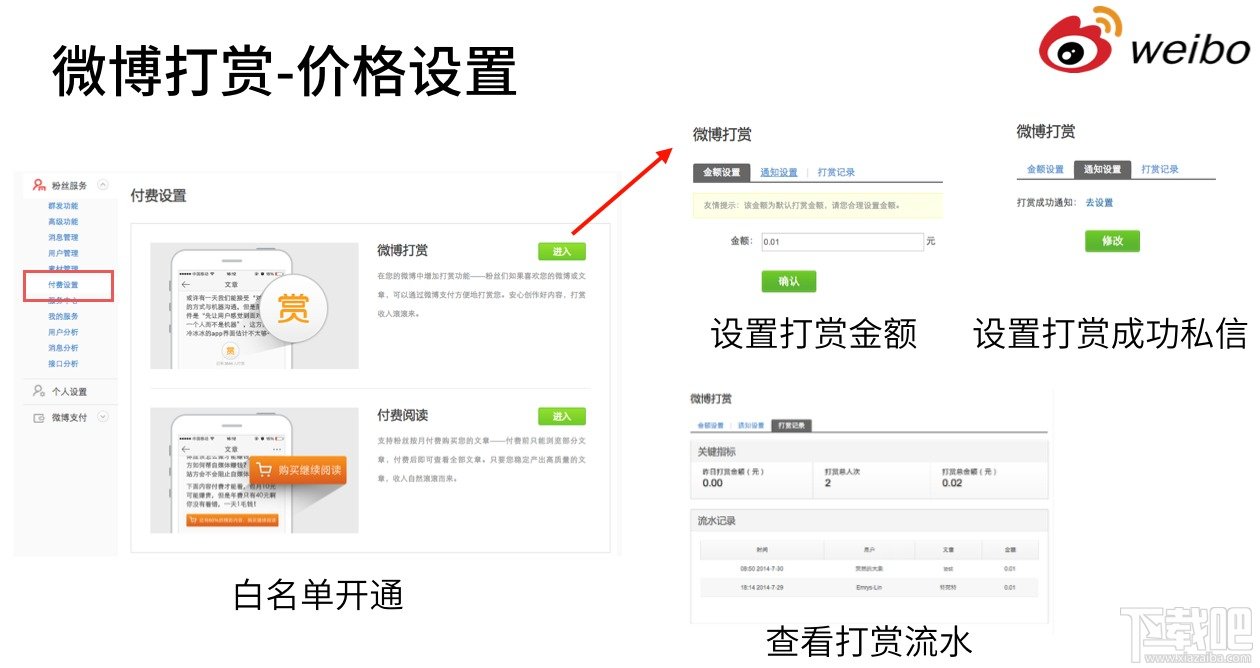This screenshot has height=668, width=1260.
Task: Switch to 金额设置 tab above 关键指标
Action: [711, 425]
